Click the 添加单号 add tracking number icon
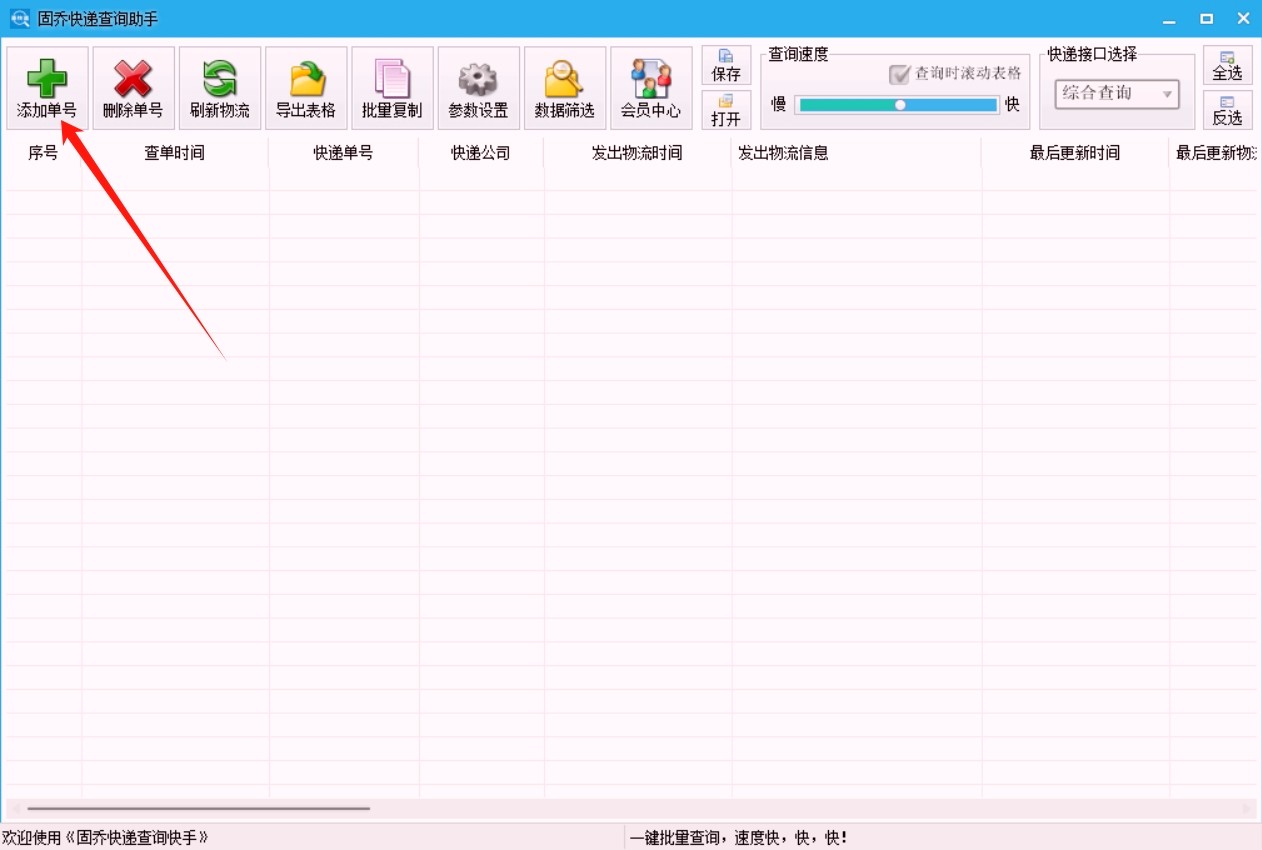The height and width of the screenshot is (850, 1262). (46, 87)
